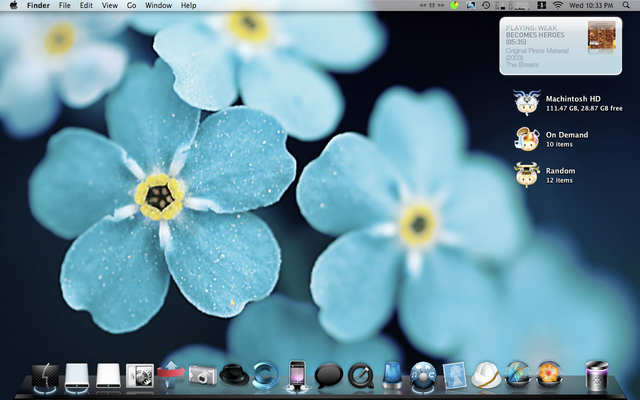Image resolution: width=640 pixels, height=400 pixels.
Task: Open the blue ring C dock app
Action: [x=265, y=375]
